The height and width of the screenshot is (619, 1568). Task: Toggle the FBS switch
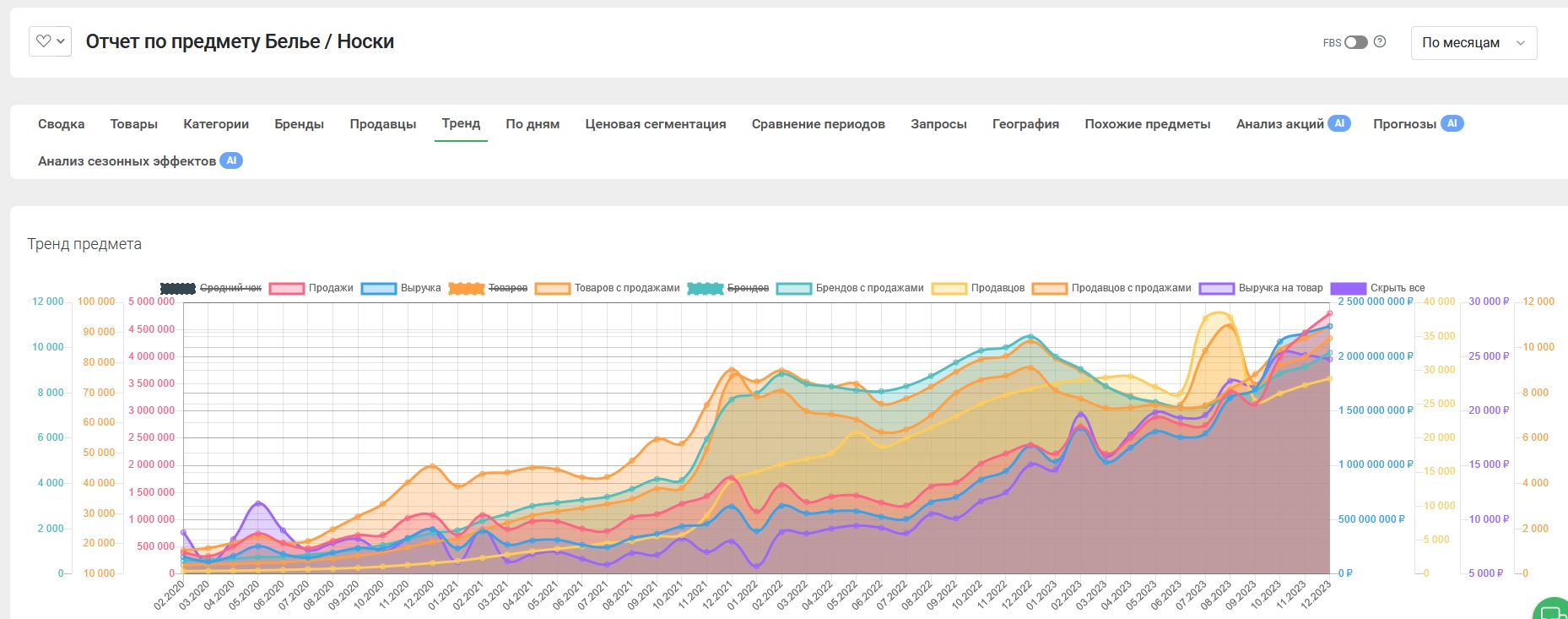1356,42
